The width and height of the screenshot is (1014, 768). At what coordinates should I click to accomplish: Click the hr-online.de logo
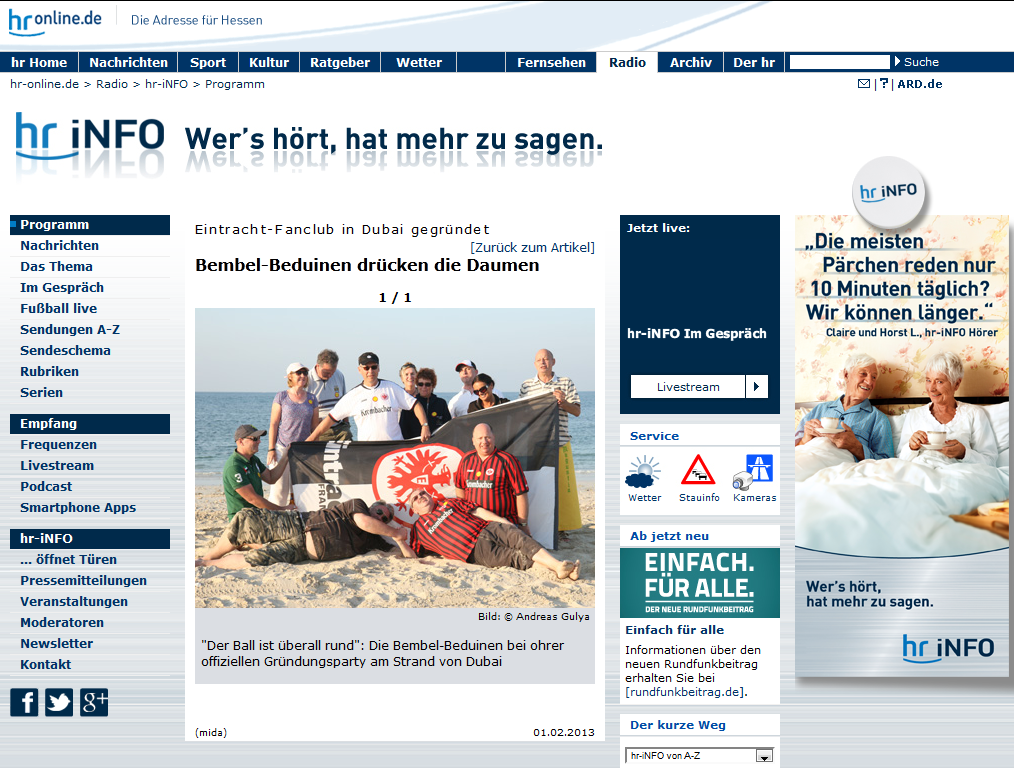coord(55,20)
